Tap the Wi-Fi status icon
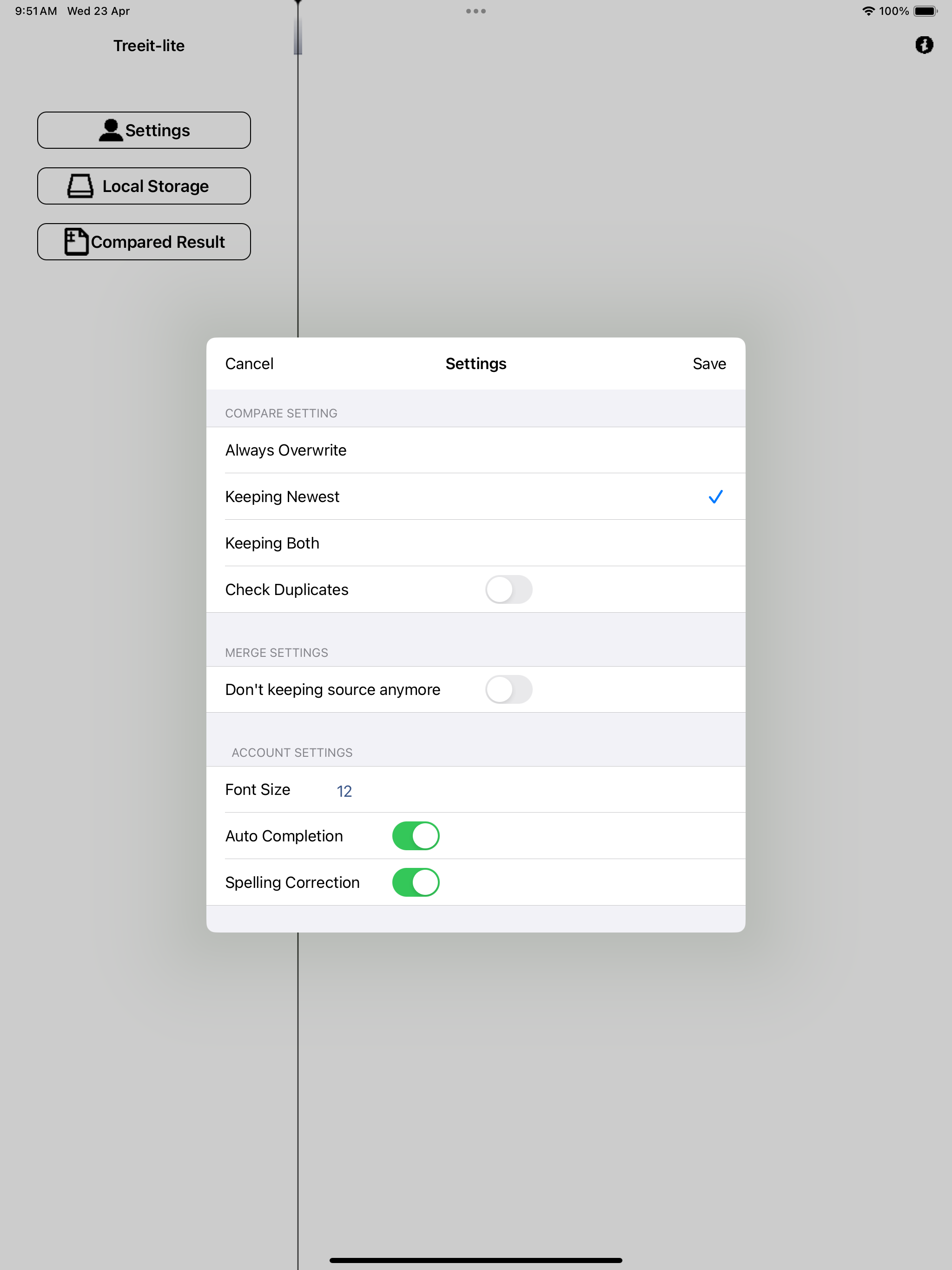The image size is (952, 1270). [x=868, y=11]
